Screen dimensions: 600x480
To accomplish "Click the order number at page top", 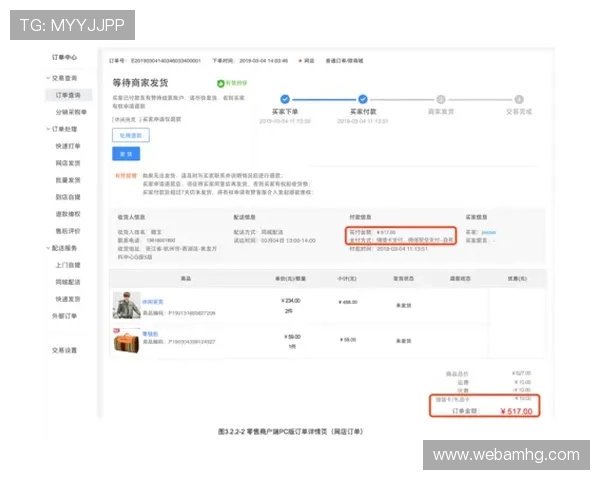I will coord(166,61).
